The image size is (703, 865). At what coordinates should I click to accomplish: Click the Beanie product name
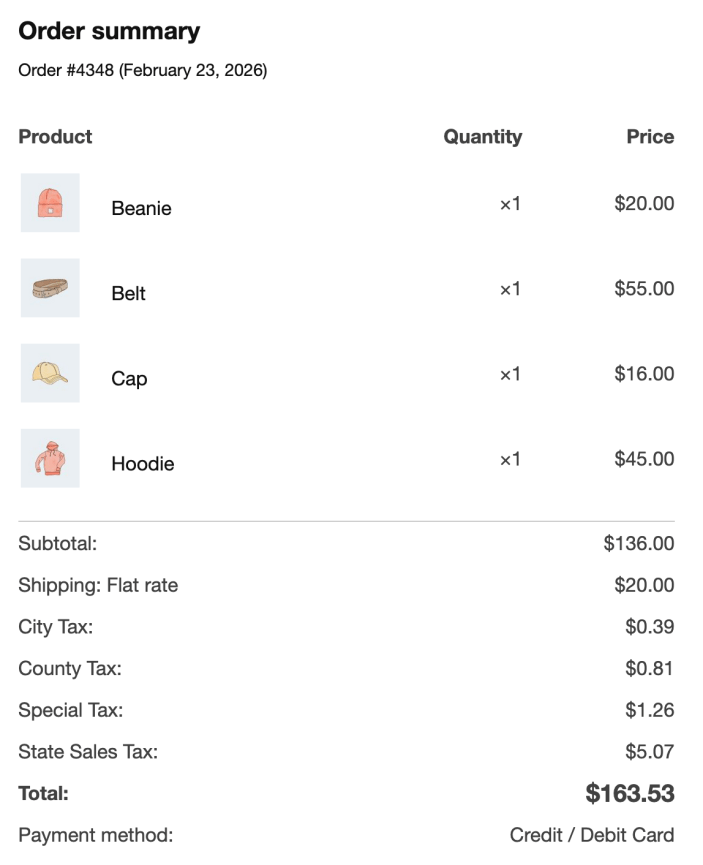pyautogui.click(x=141, y=208)
